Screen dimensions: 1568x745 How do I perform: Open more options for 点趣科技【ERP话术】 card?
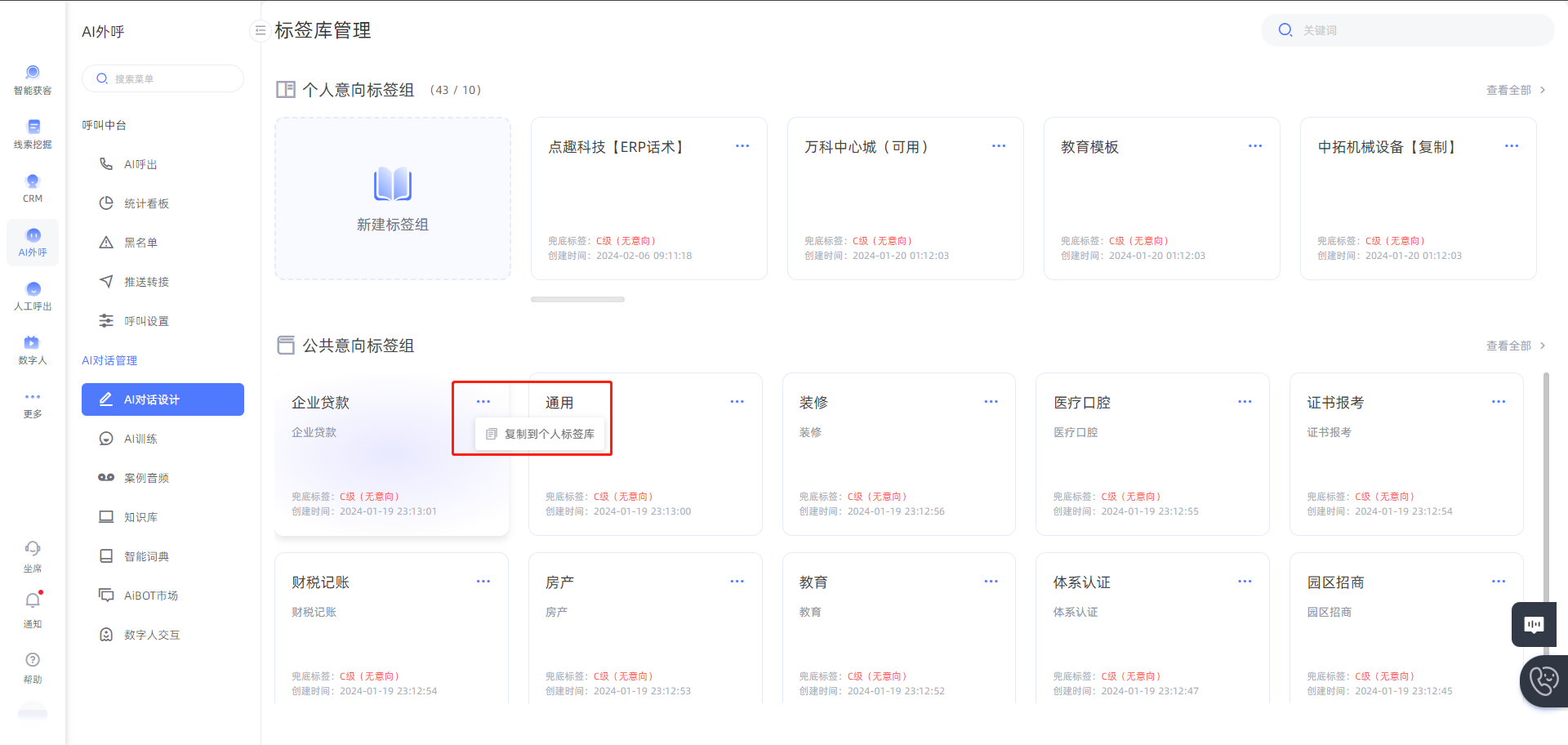pyautogui.click(x=742, y=146)
